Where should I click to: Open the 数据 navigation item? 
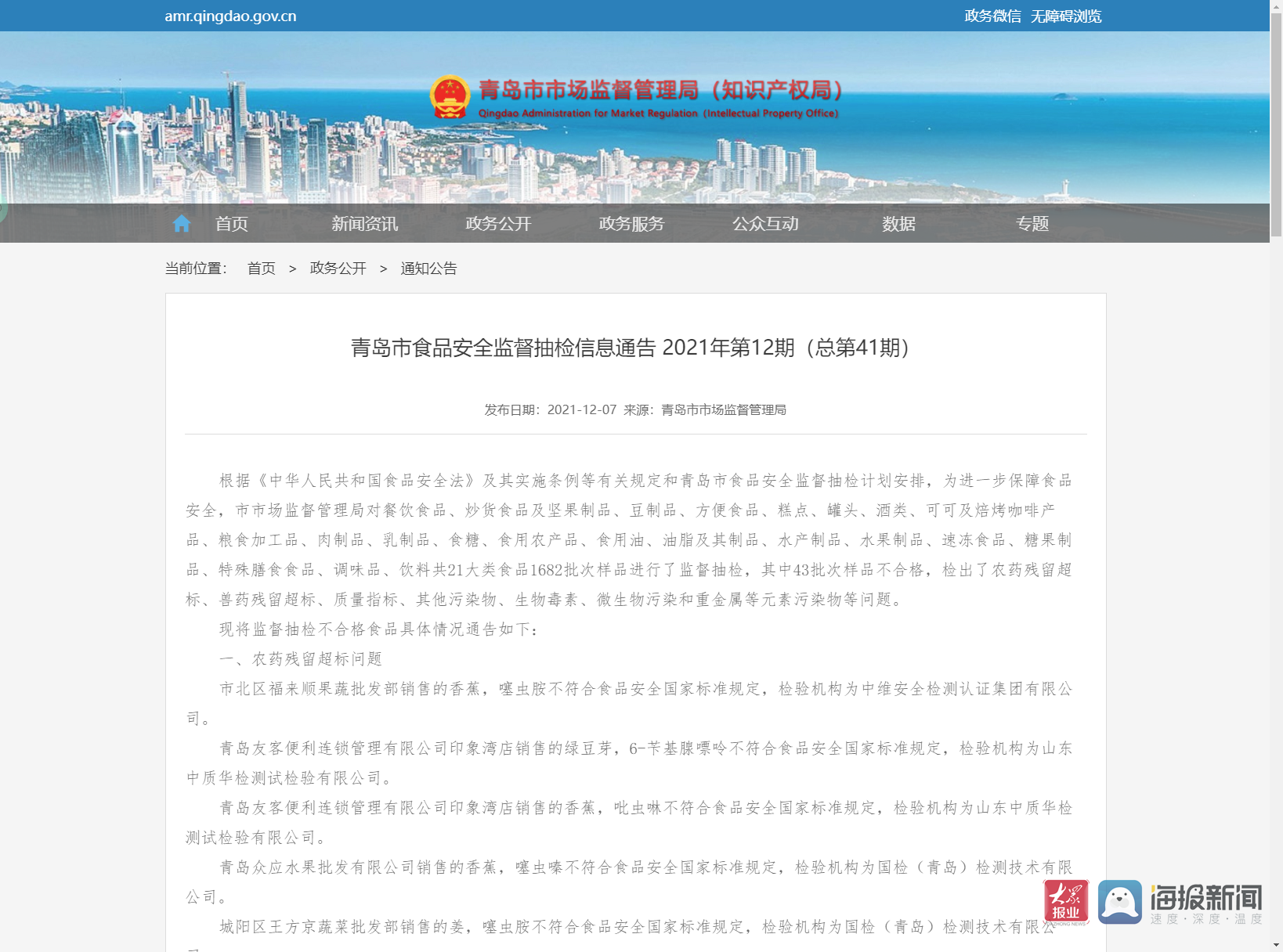click(x=898, y=224)
